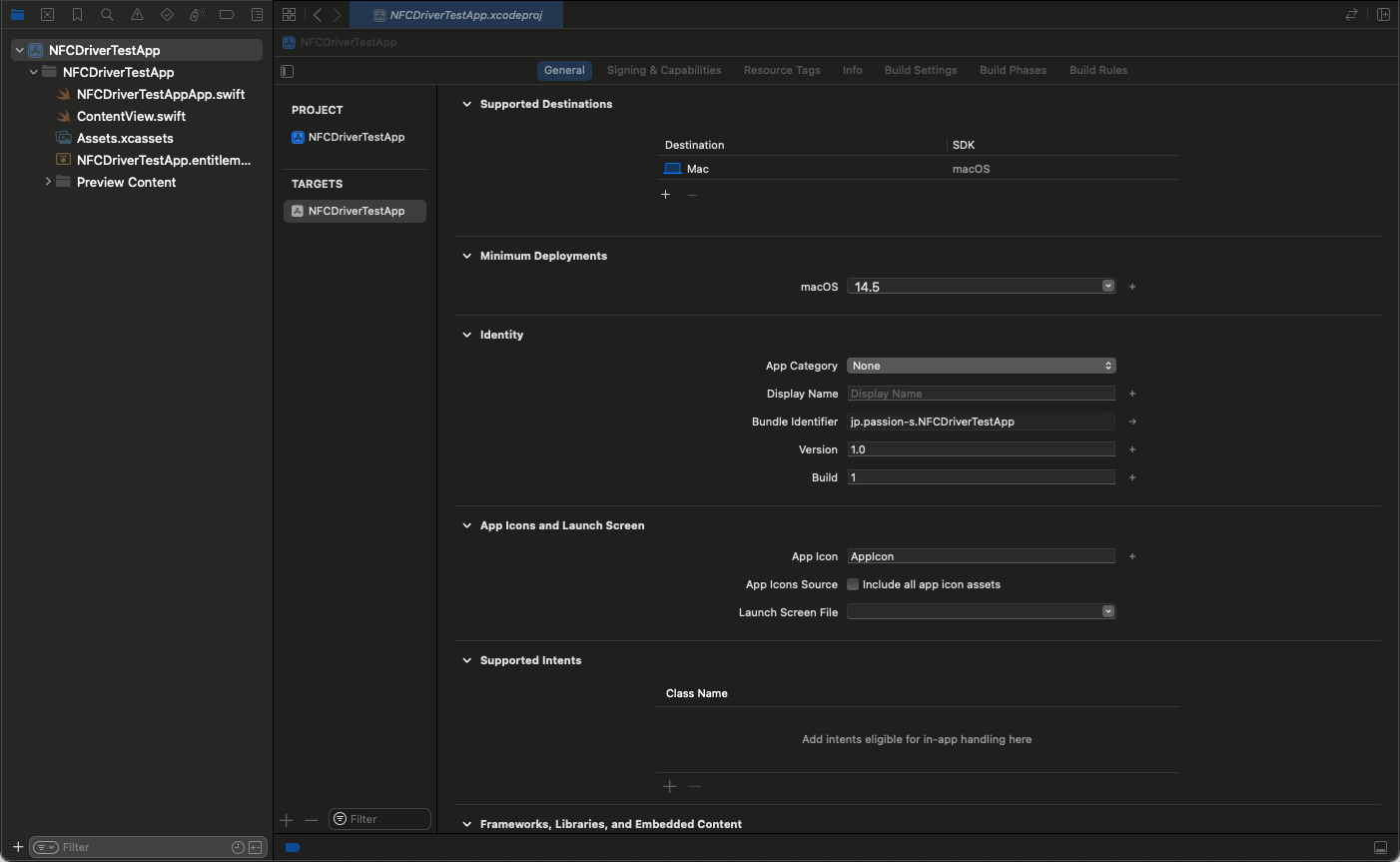Show the Bookmark navigator
Viewport: 1400px width, 862px height.
coord(77,15)
